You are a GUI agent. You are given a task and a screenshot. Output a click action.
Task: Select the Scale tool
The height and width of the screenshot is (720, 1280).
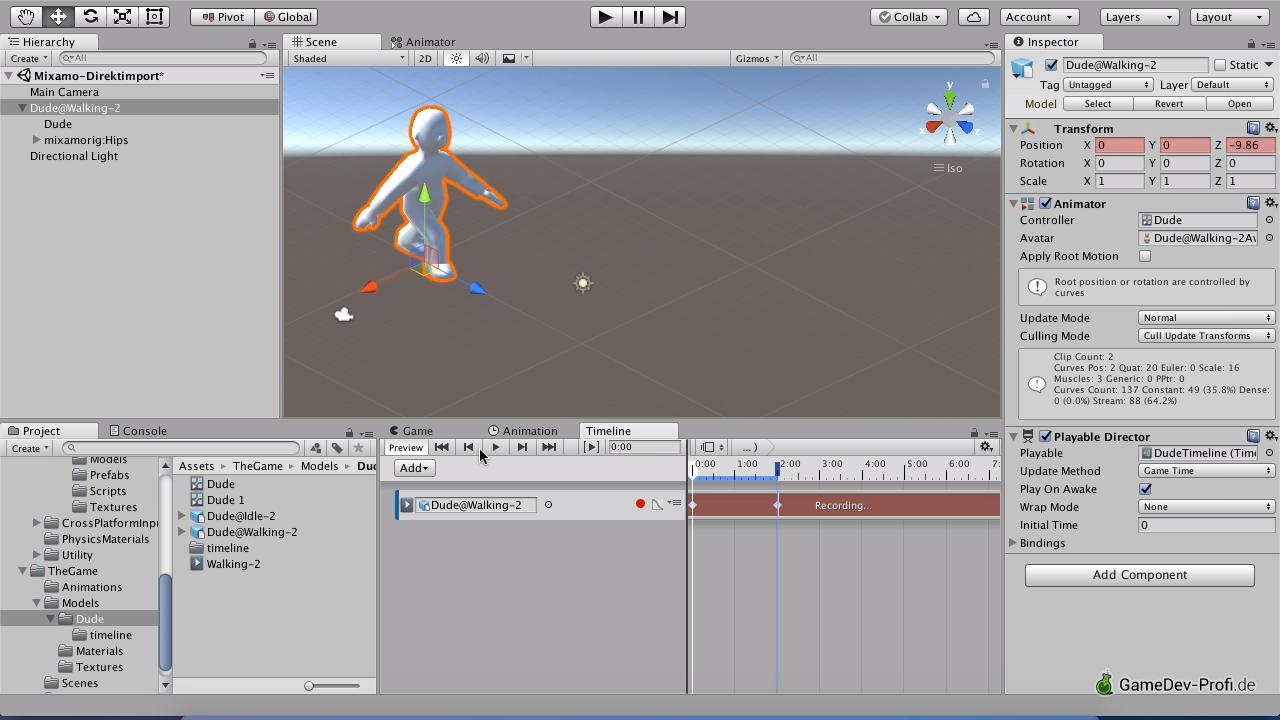pyautogui.click(x=122, y=16)
